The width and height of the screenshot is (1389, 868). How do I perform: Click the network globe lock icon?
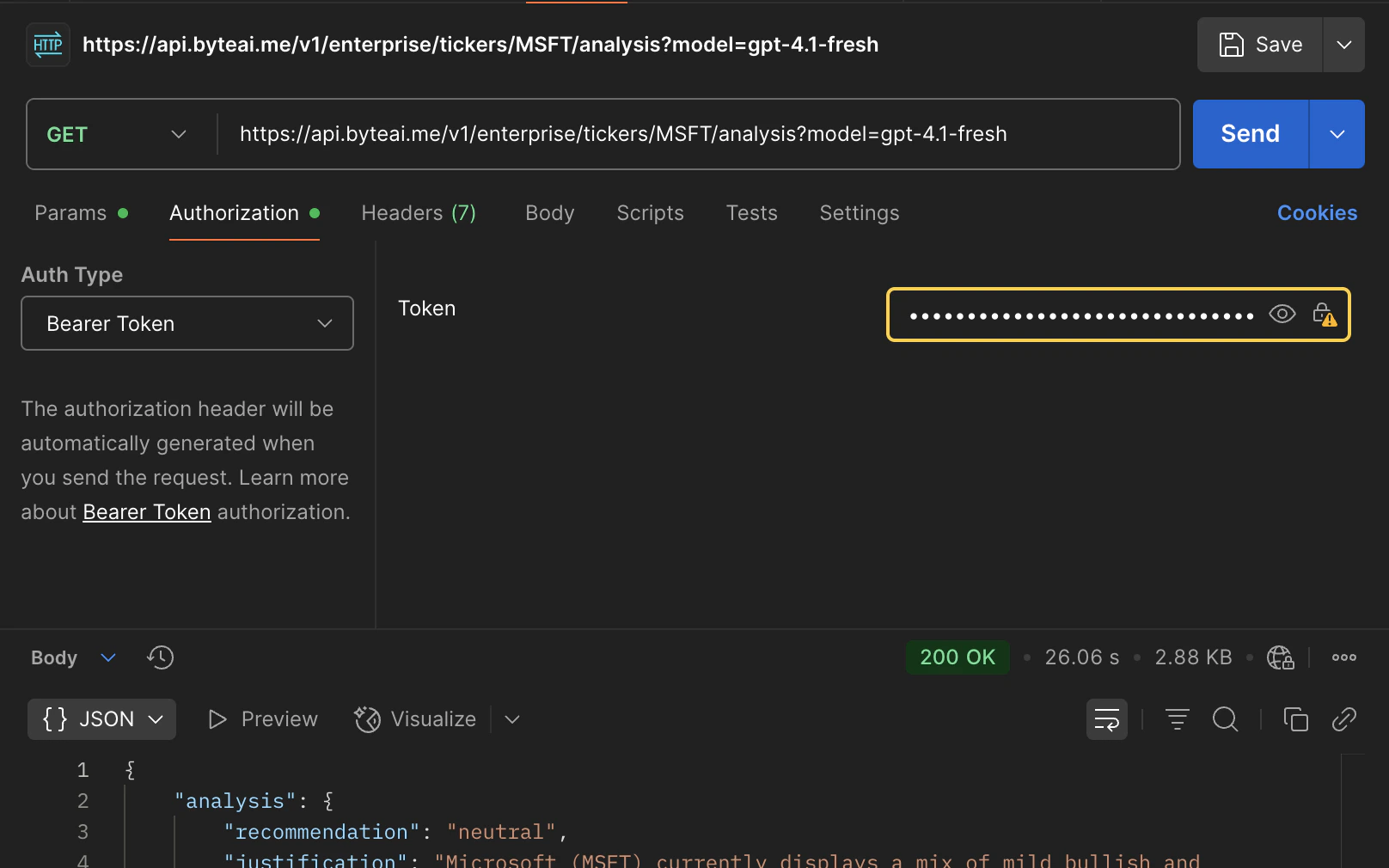pos(1281,657)
